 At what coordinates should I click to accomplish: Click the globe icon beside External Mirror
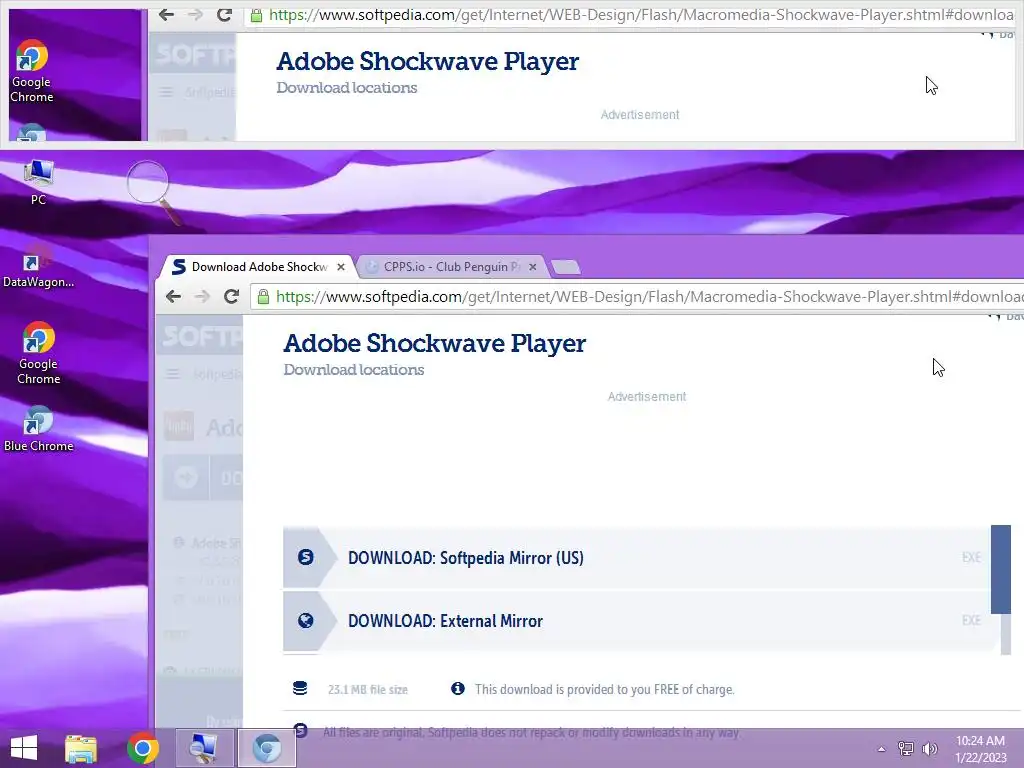click(305, 620)
